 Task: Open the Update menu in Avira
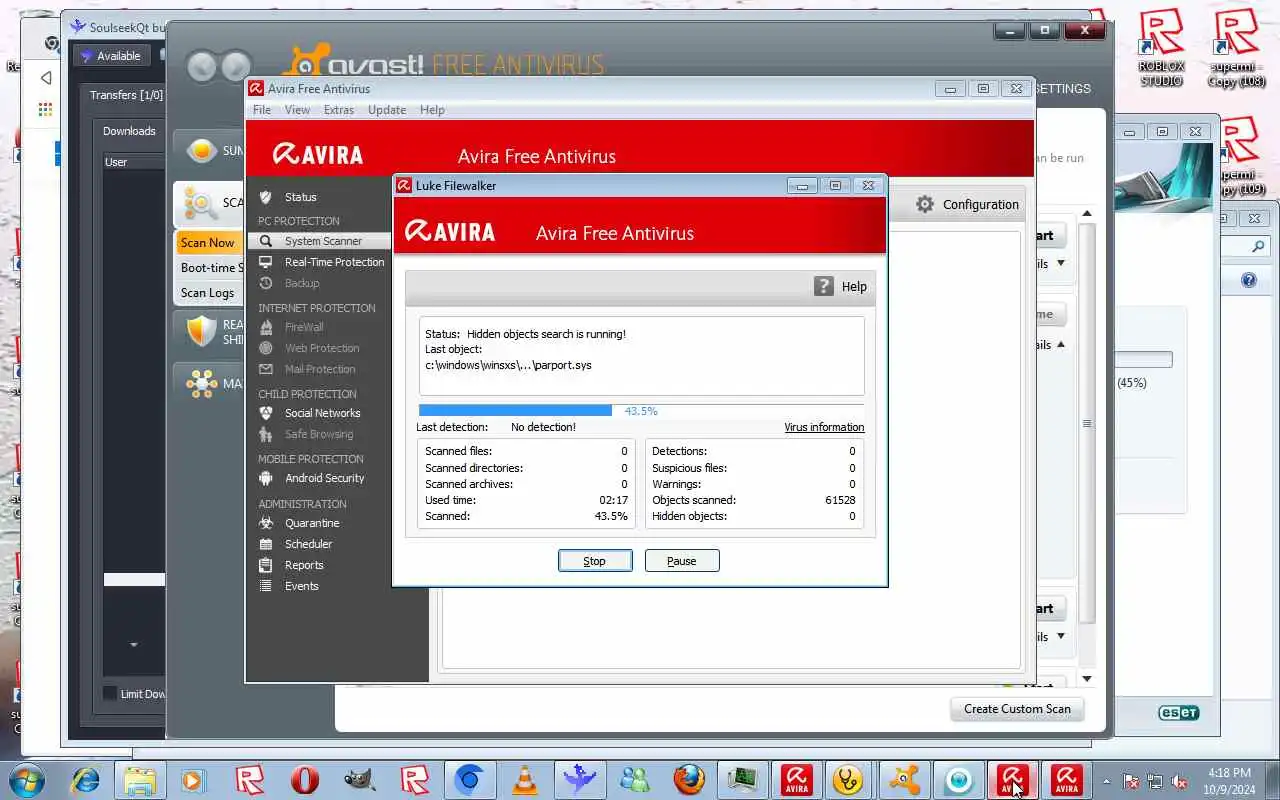click(387, 110)
